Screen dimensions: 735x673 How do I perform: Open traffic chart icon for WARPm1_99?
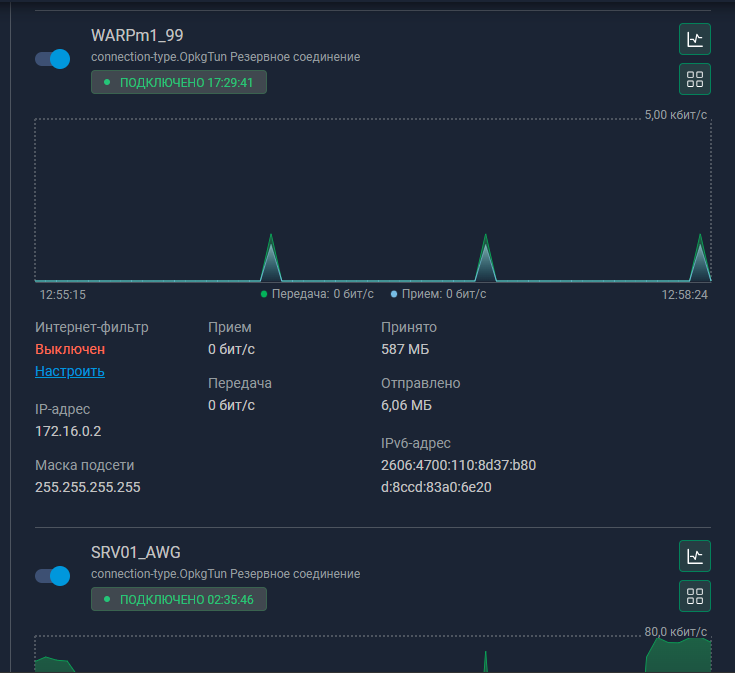coord(694,39)
